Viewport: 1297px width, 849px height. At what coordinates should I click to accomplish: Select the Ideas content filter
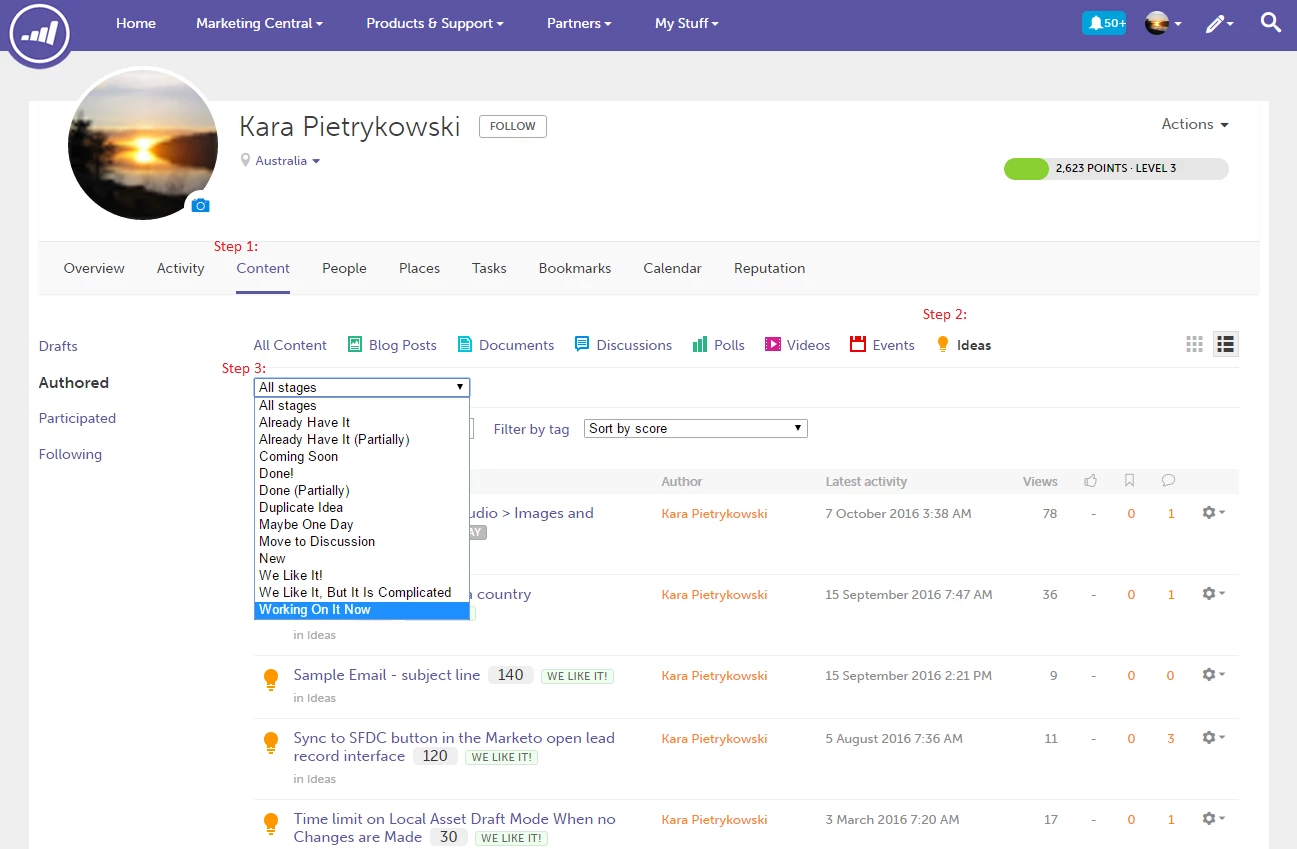point(963,345)
